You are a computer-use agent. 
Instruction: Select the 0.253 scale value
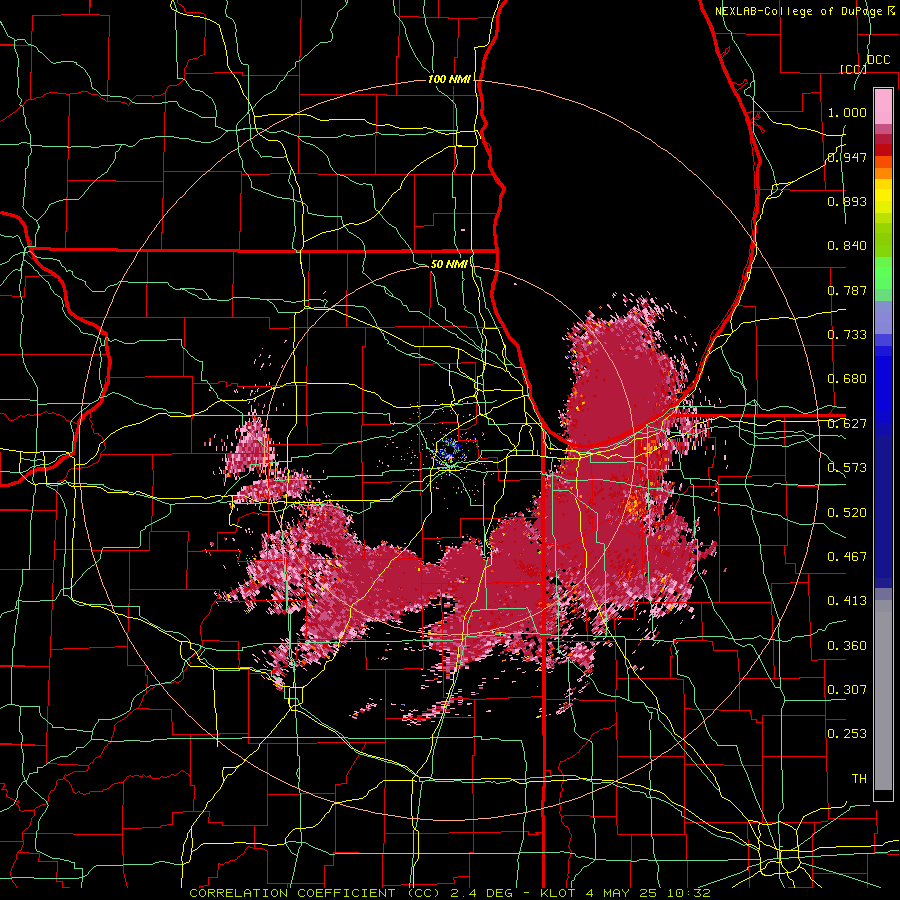(x=847, y=734)
